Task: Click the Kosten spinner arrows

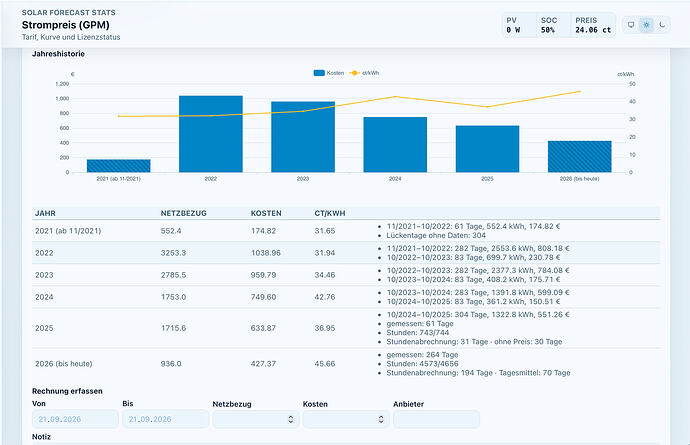Action: [x=381, y=419]
